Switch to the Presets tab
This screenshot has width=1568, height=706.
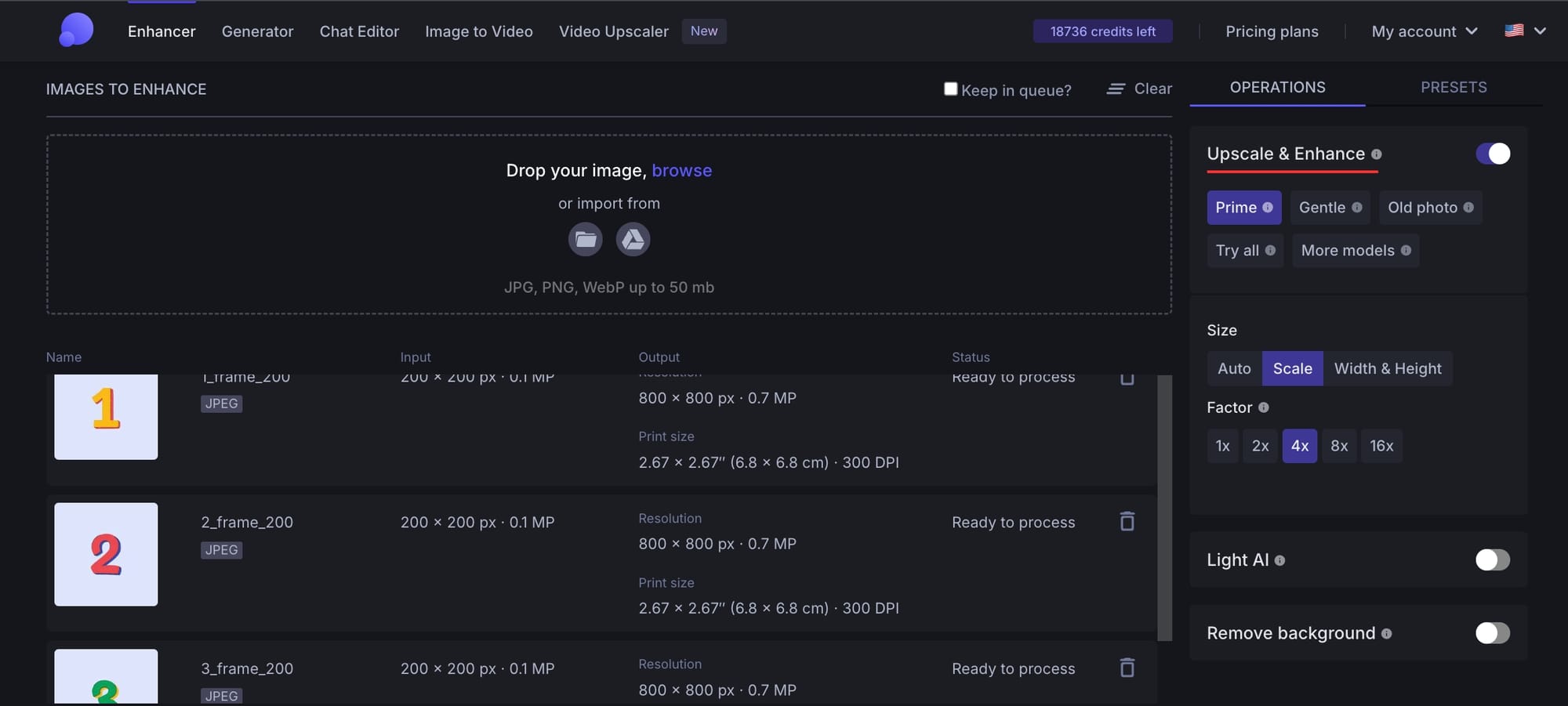(x=1453, y=87)
